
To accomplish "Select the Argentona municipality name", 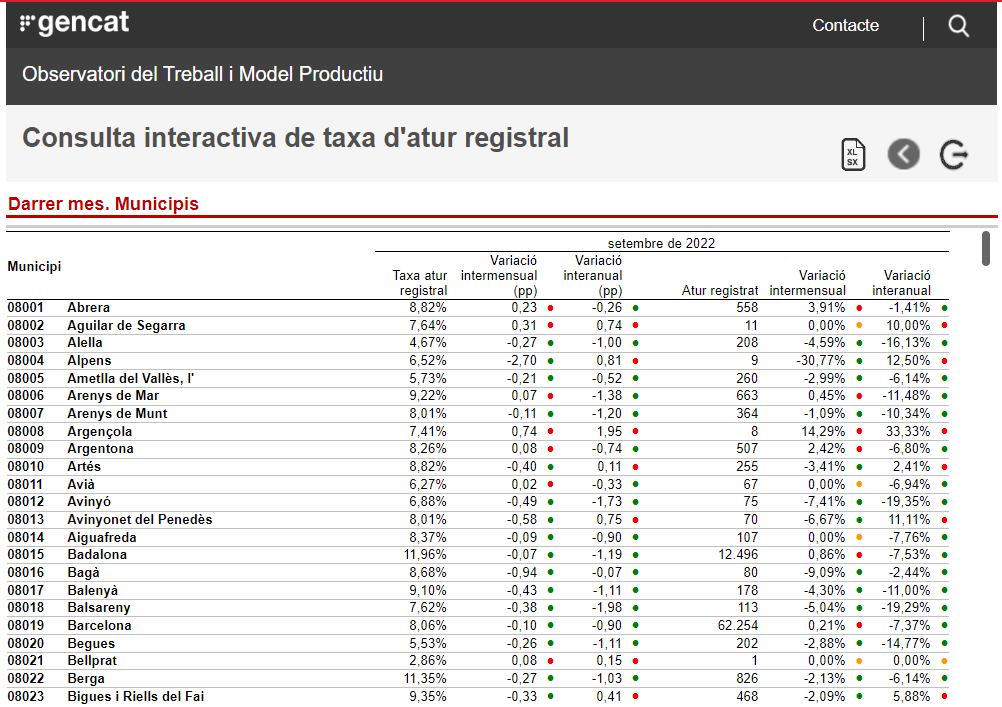I will [x=101, y=449].
